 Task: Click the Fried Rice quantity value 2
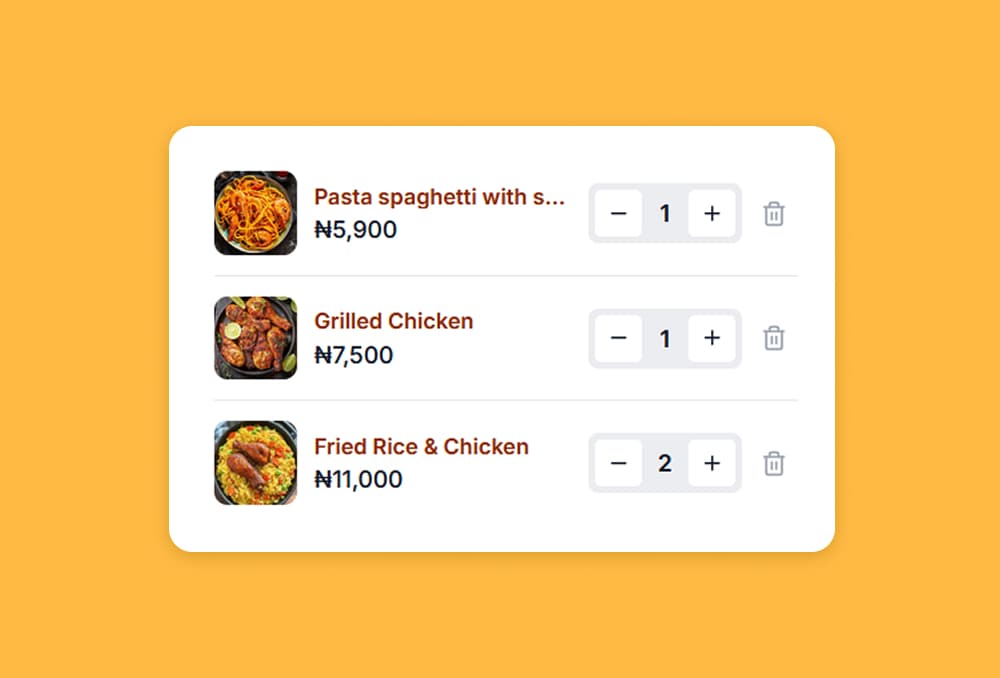point(665,463)
